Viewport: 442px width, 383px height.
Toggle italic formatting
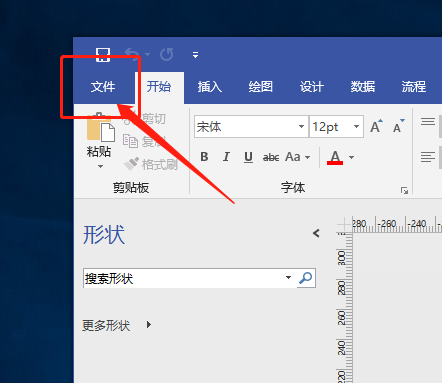click(x=226, y=157)
